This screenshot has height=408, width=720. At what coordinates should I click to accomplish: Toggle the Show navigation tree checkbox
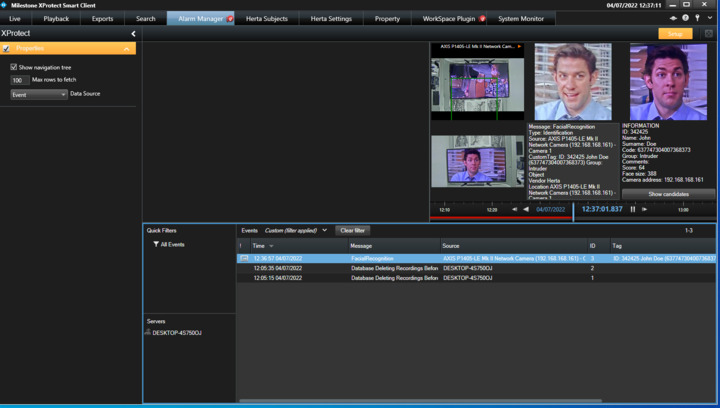coord(14,67)
